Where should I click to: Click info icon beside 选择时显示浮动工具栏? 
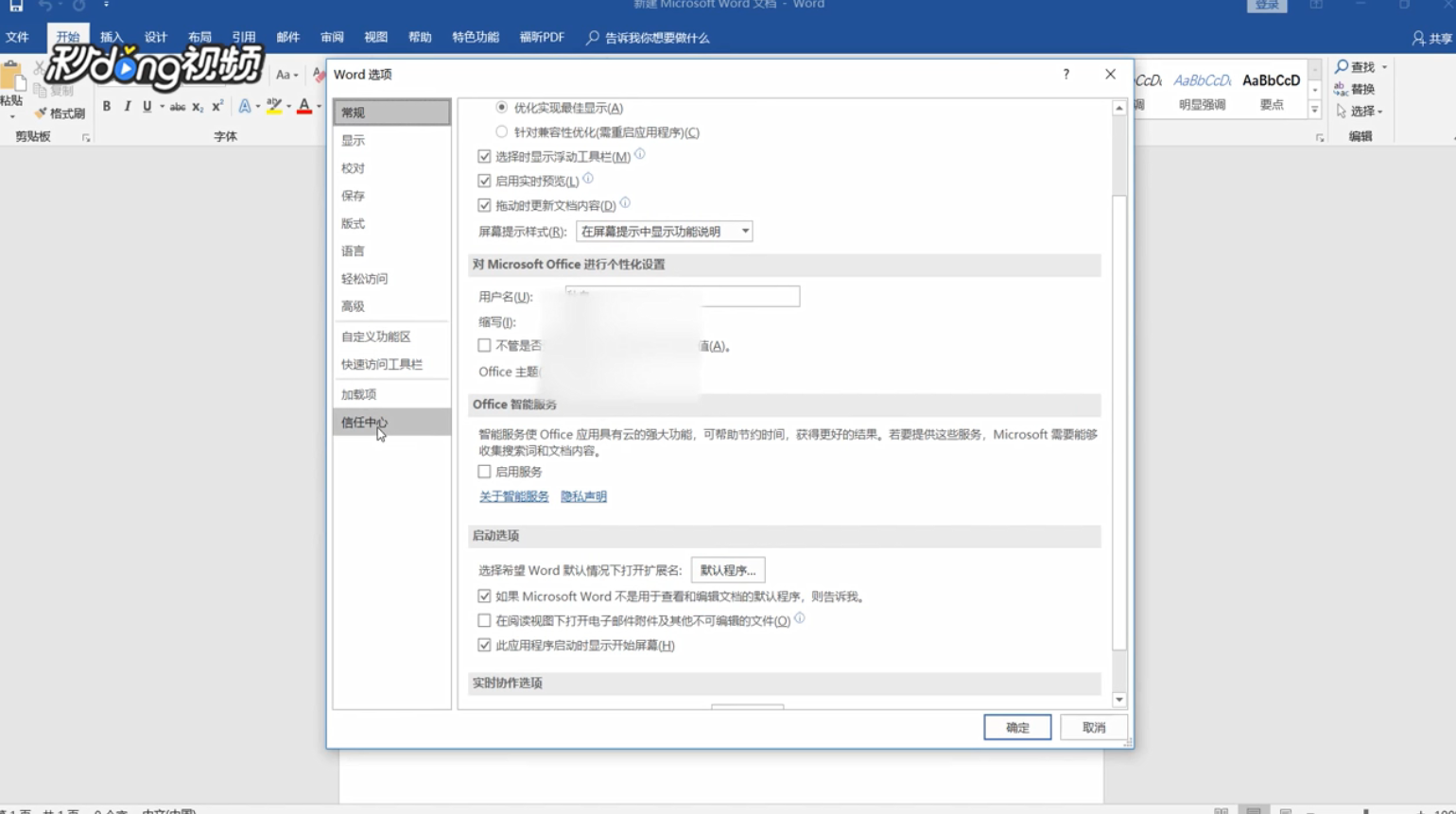(x=640, y=154)
